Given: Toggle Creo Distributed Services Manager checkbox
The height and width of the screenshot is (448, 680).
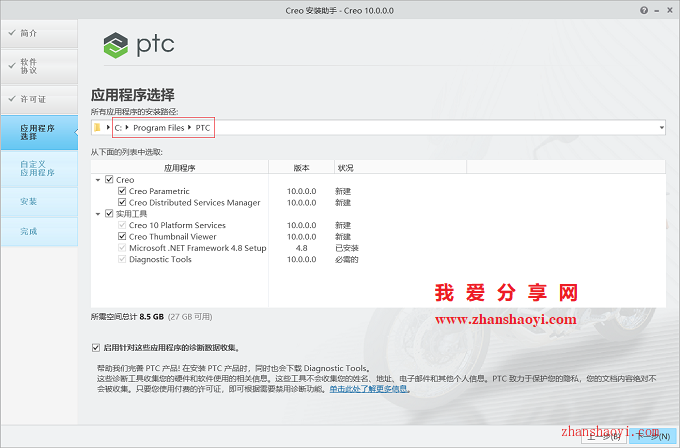Looking at the screenshot, I should coord(122,202).
